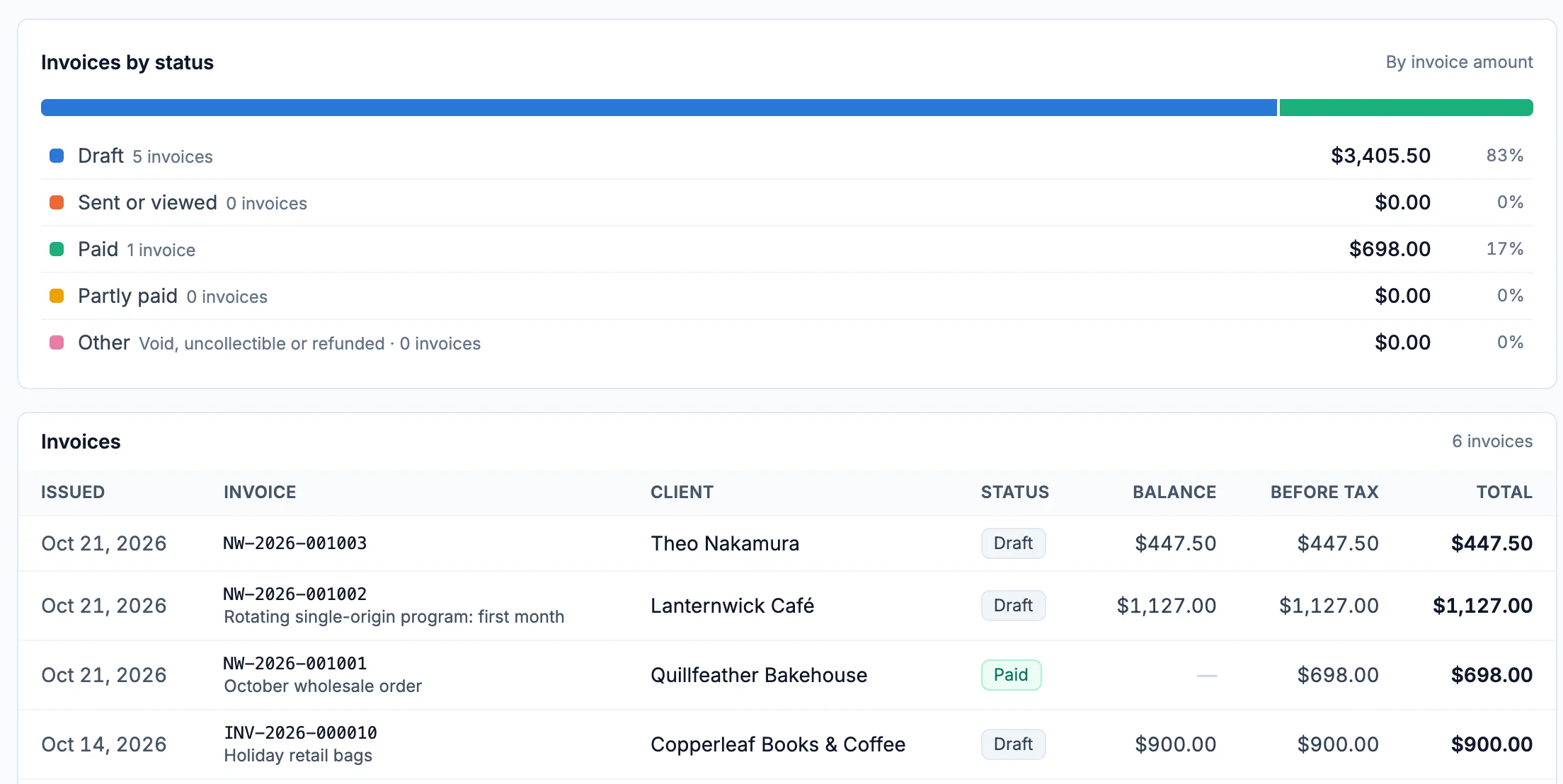The image size is (1563, 784).
Task: Click the BEFORE TAX column header
Action: (x=1324, y=492)
